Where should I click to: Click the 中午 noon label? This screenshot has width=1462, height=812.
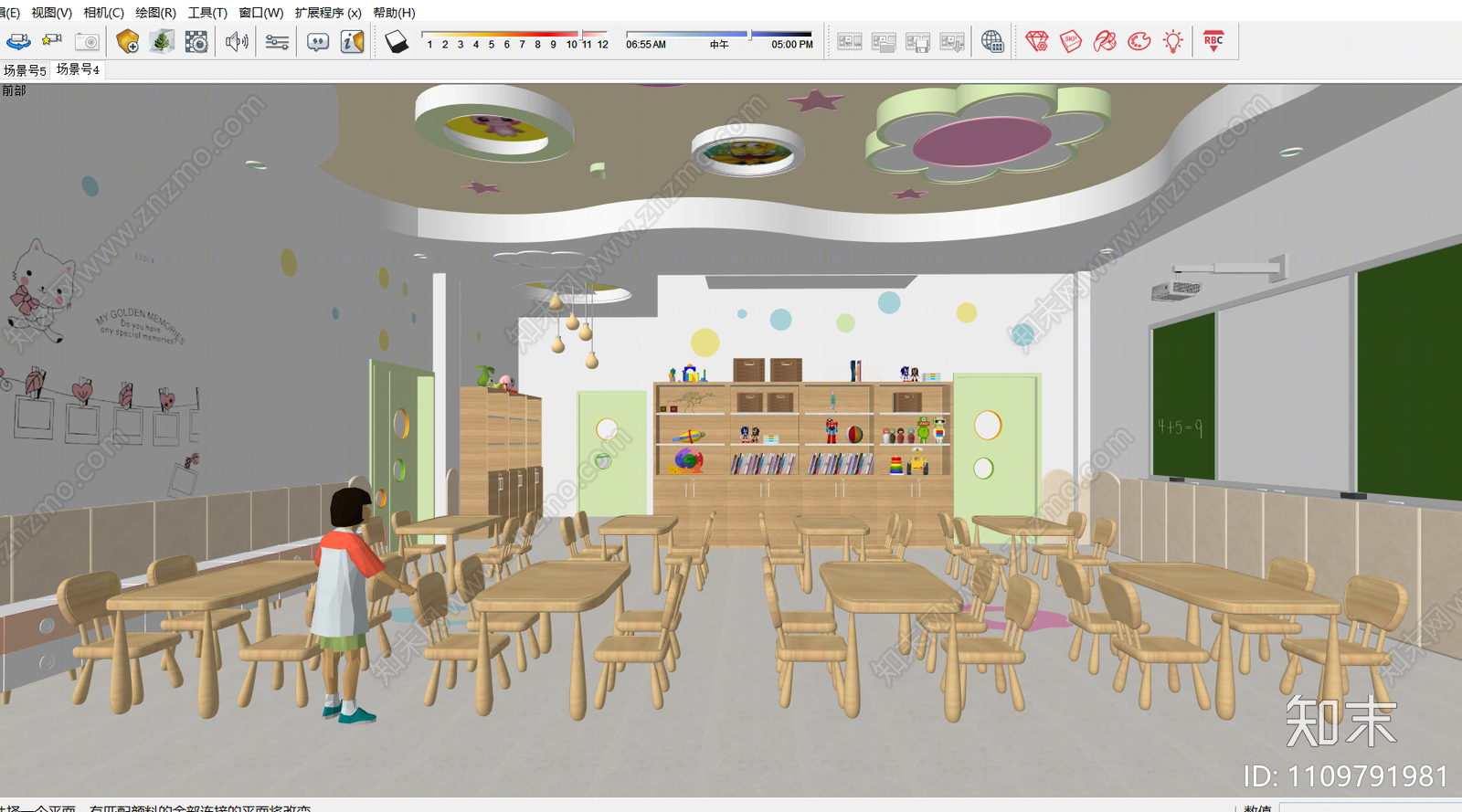point(719,45)
